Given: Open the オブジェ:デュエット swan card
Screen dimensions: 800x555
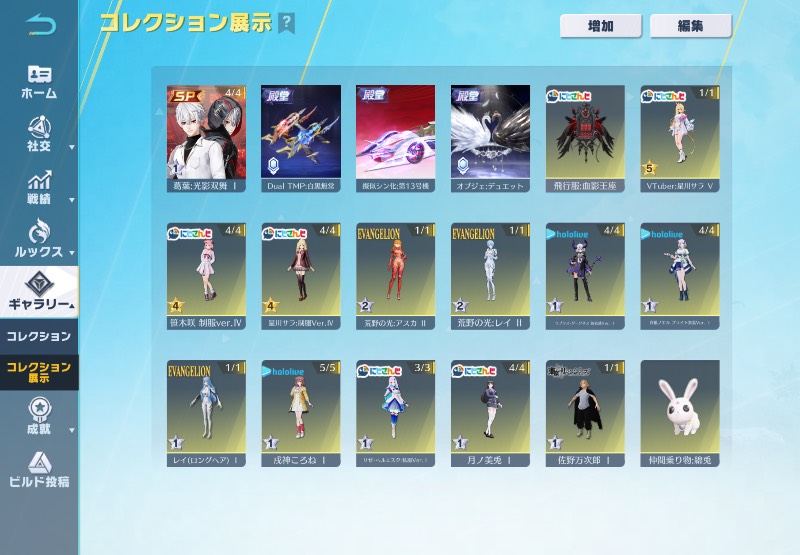Looking at the screenshot, I should [x=490, y=139].
